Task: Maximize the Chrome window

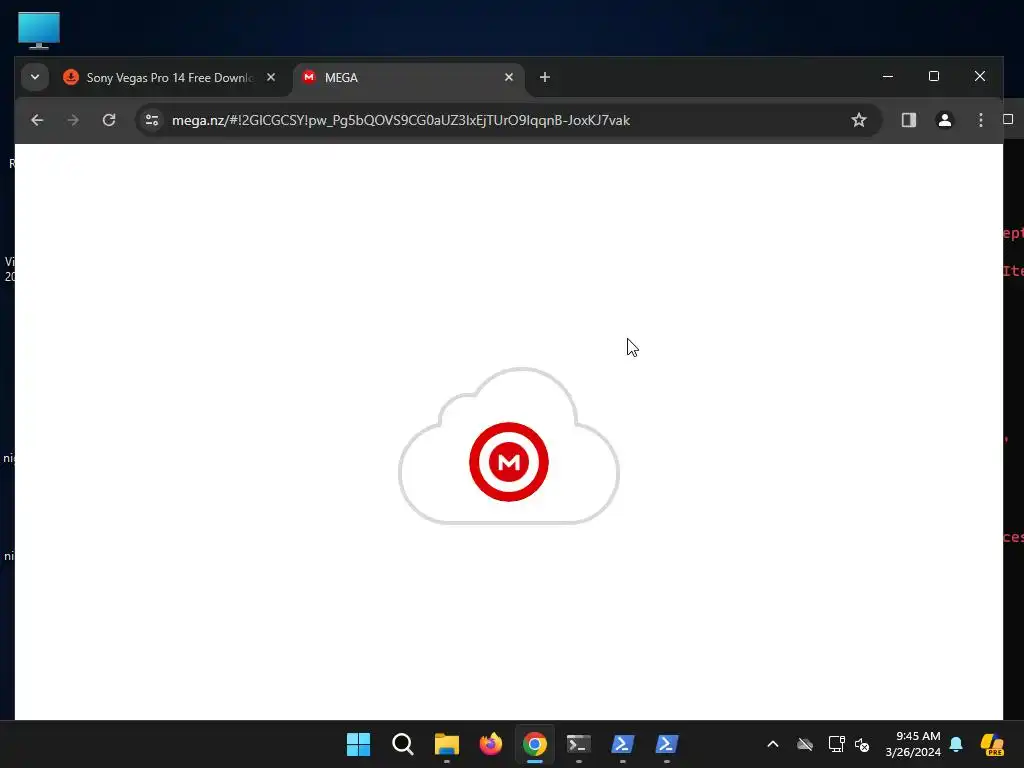Action: 934,76
